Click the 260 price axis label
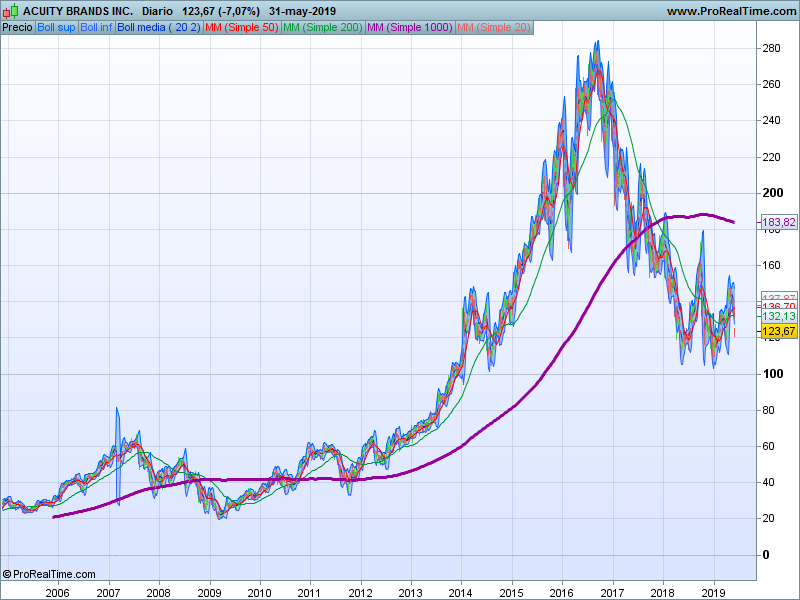800x600 pixels. [771, 84]
